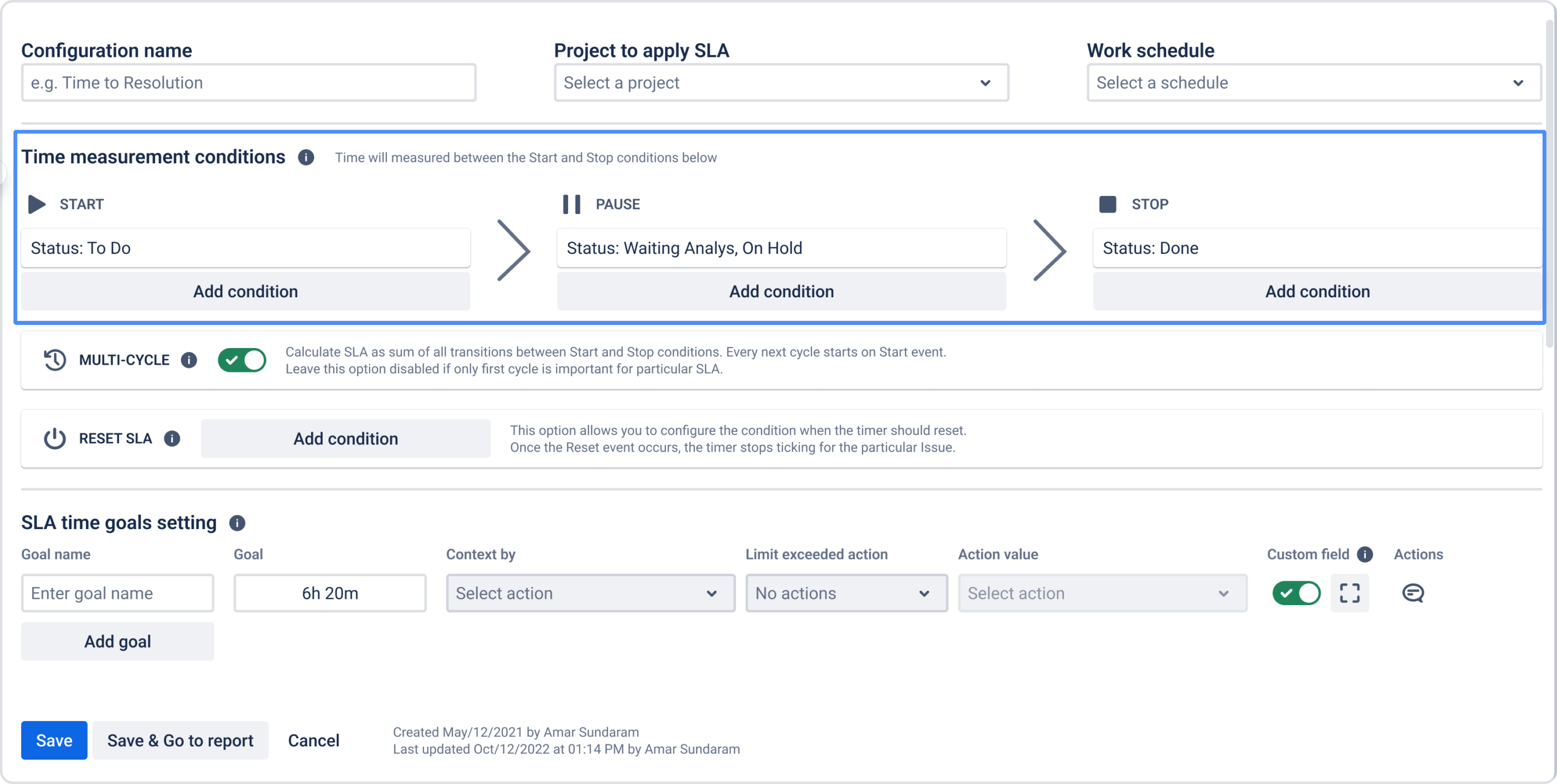Image resolution: width=1557 pixels, height=784 pixels.
Task: Disable the Multi-cycle toggle
Action: [x=242, y=360]
